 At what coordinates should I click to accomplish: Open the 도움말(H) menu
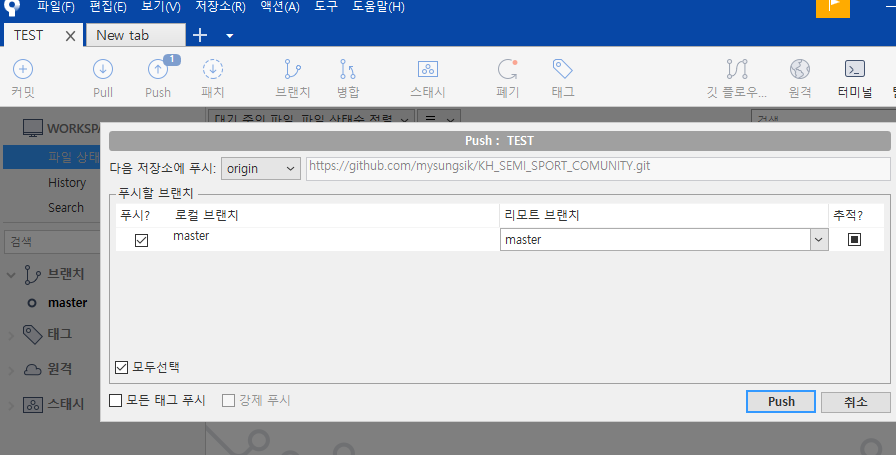(x=378, y=7)
